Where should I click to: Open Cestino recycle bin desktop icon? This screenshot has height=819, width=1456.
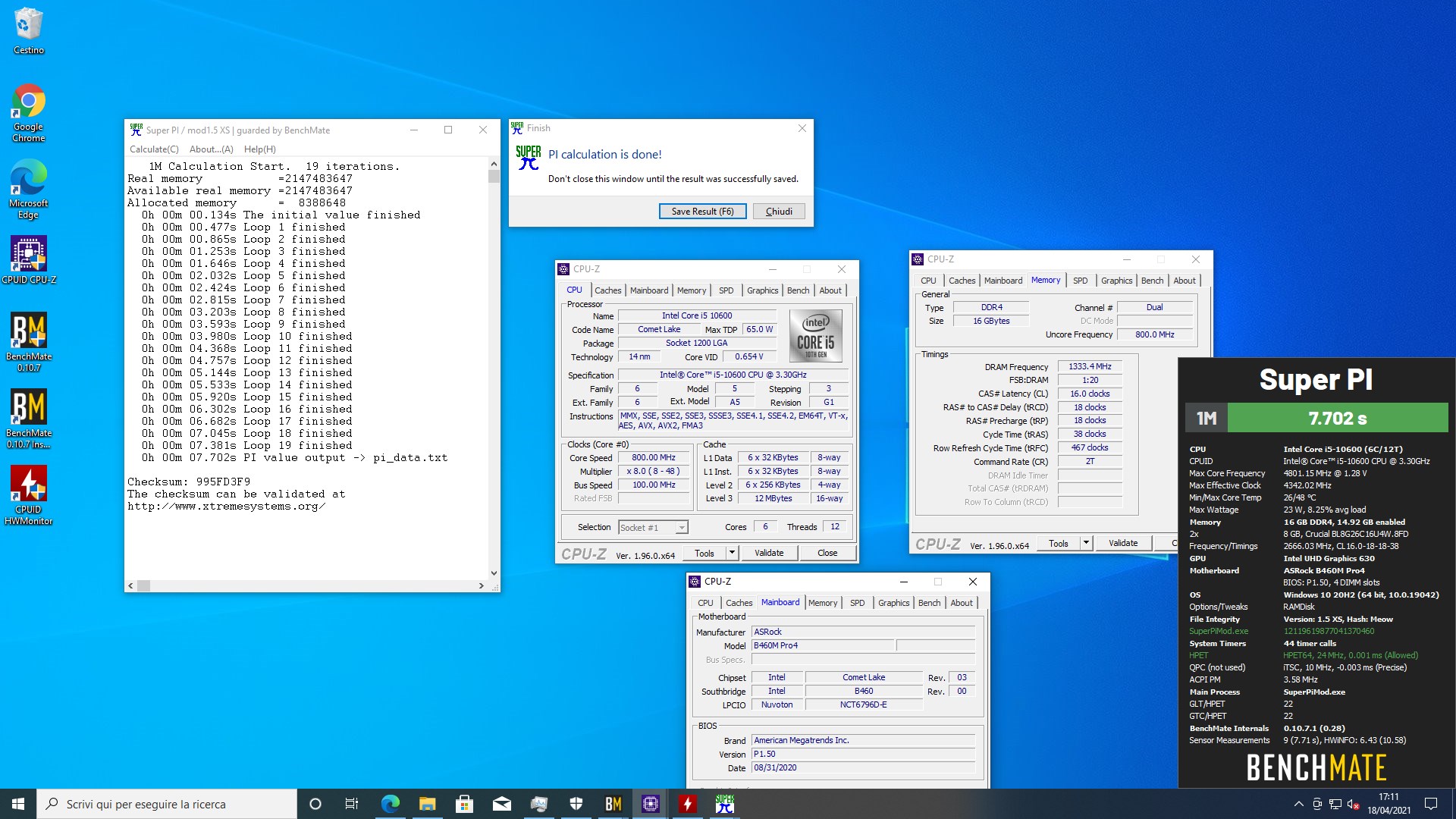coord(29,30)
